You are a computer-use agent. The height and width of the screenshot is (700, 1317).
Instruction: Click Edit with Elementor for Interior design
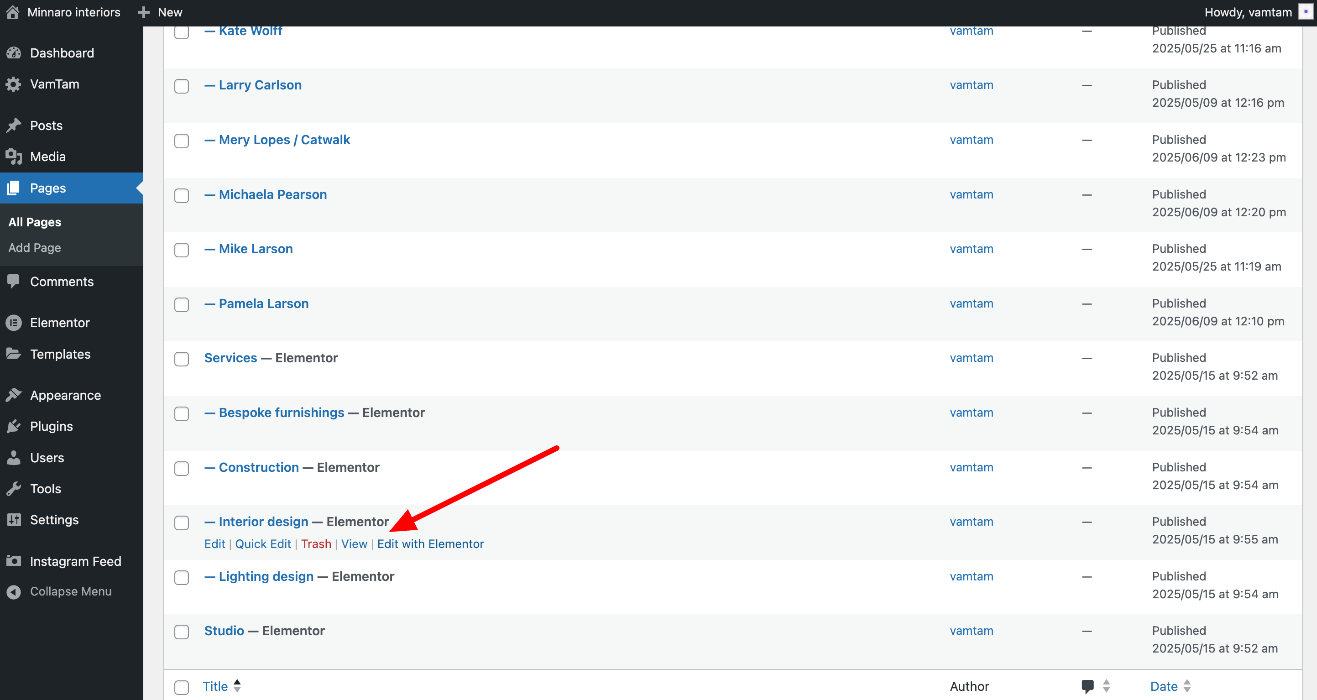click(430, 544)
